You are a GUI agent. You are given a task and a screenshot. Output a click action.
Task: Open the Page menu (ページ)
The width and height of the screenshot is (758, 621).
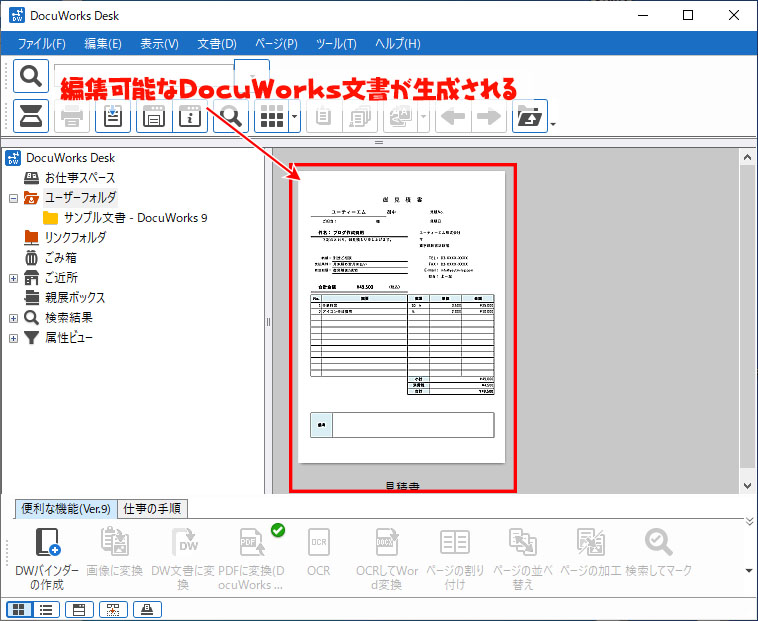pos(277,43)
